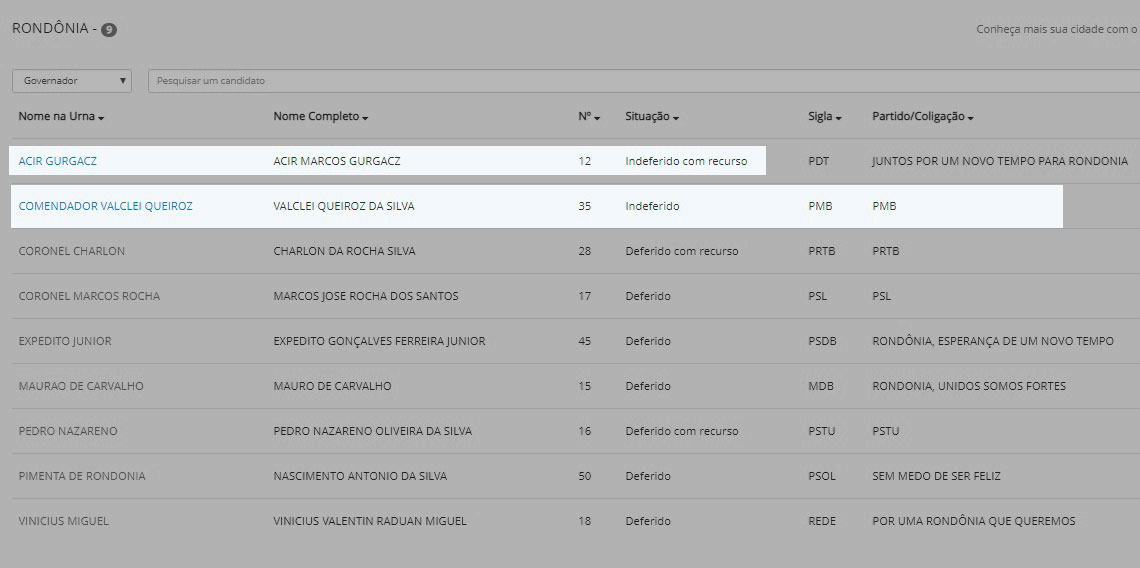Open candidate EXPEDITO JUNIOR link

tap(65, 341)
